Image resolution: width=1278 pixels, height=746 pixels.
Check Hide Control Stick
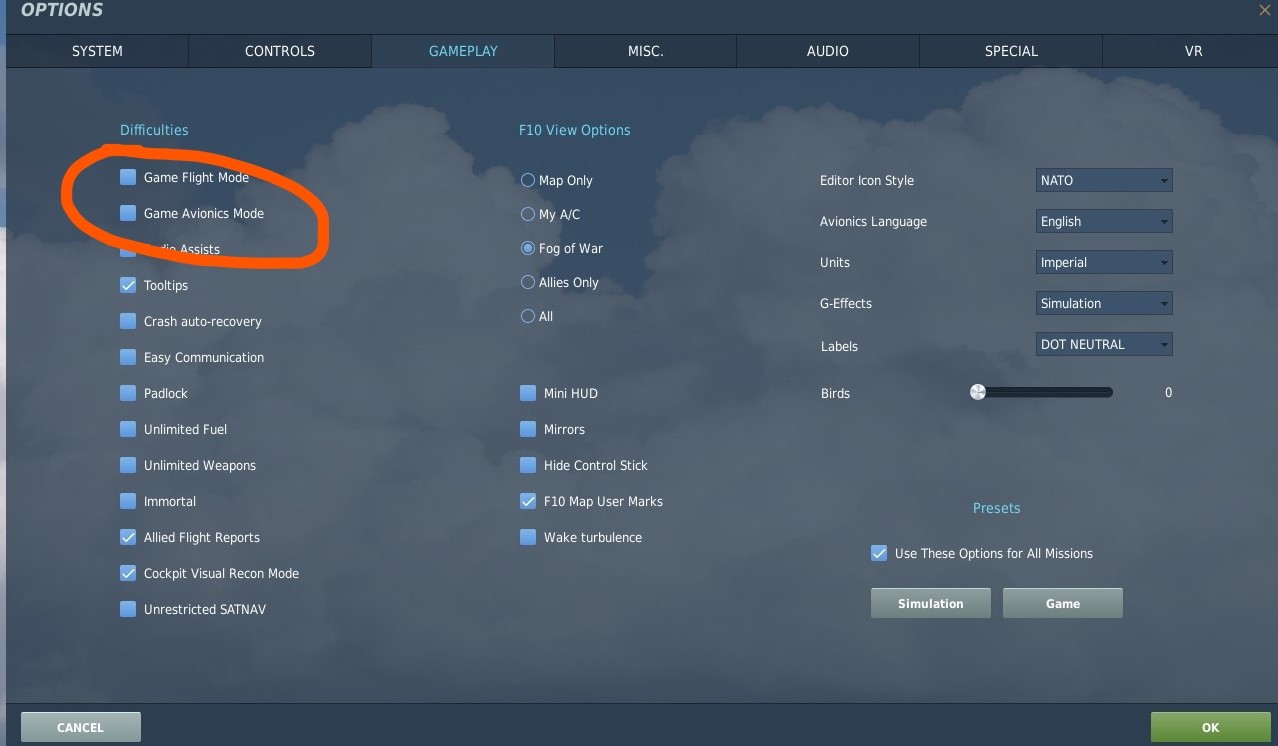[x=528, y=465]
